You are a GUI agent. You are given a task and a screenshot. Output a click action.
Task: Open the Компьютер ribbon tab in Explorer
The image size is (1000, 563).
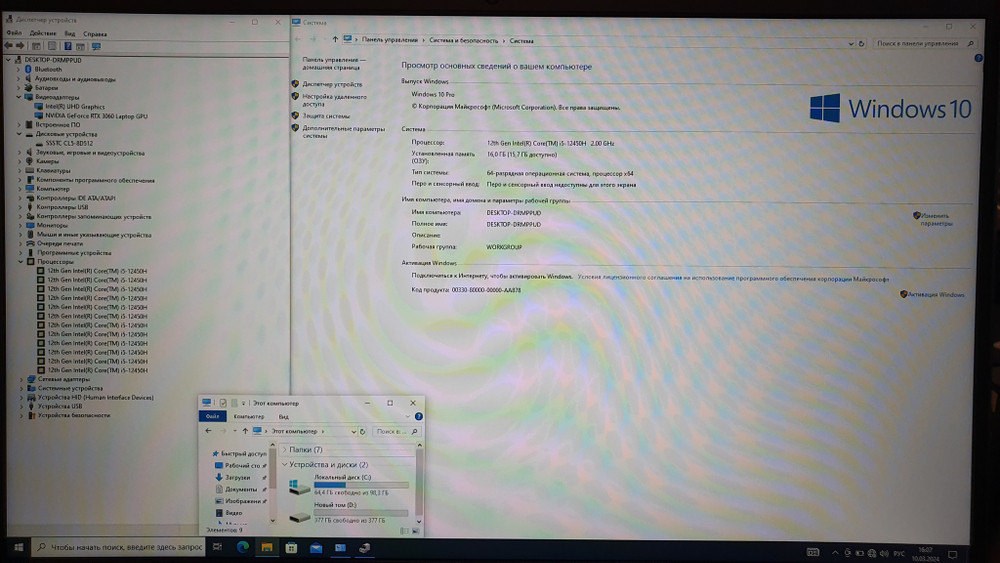(249, 416)
